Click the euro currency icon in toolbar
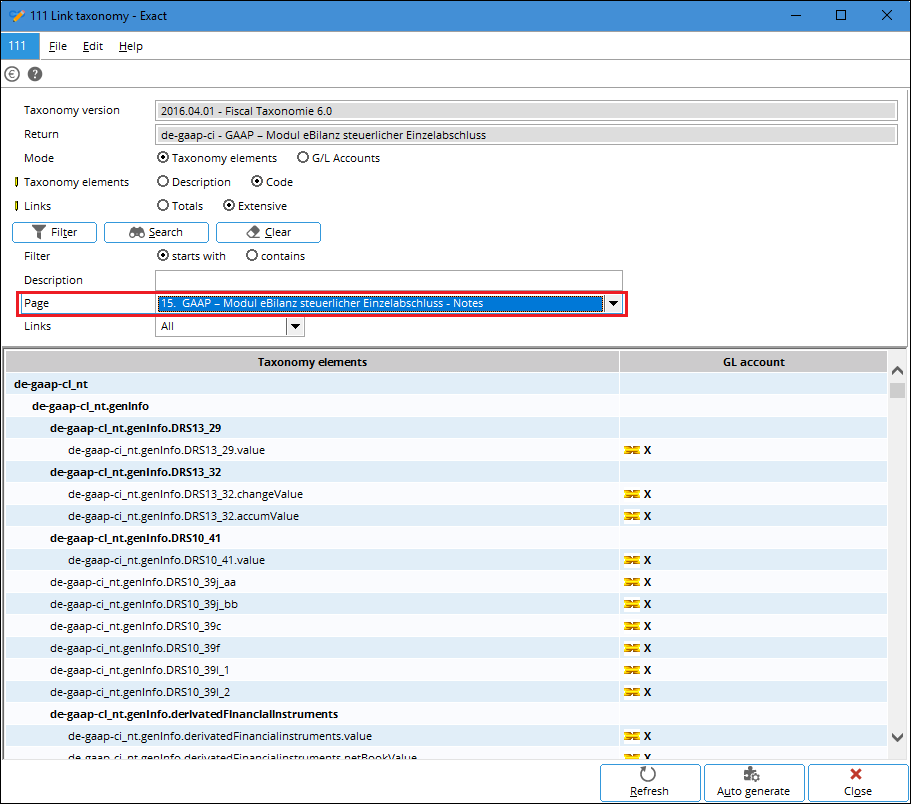 pyautogui.click(x=12, y=74)
